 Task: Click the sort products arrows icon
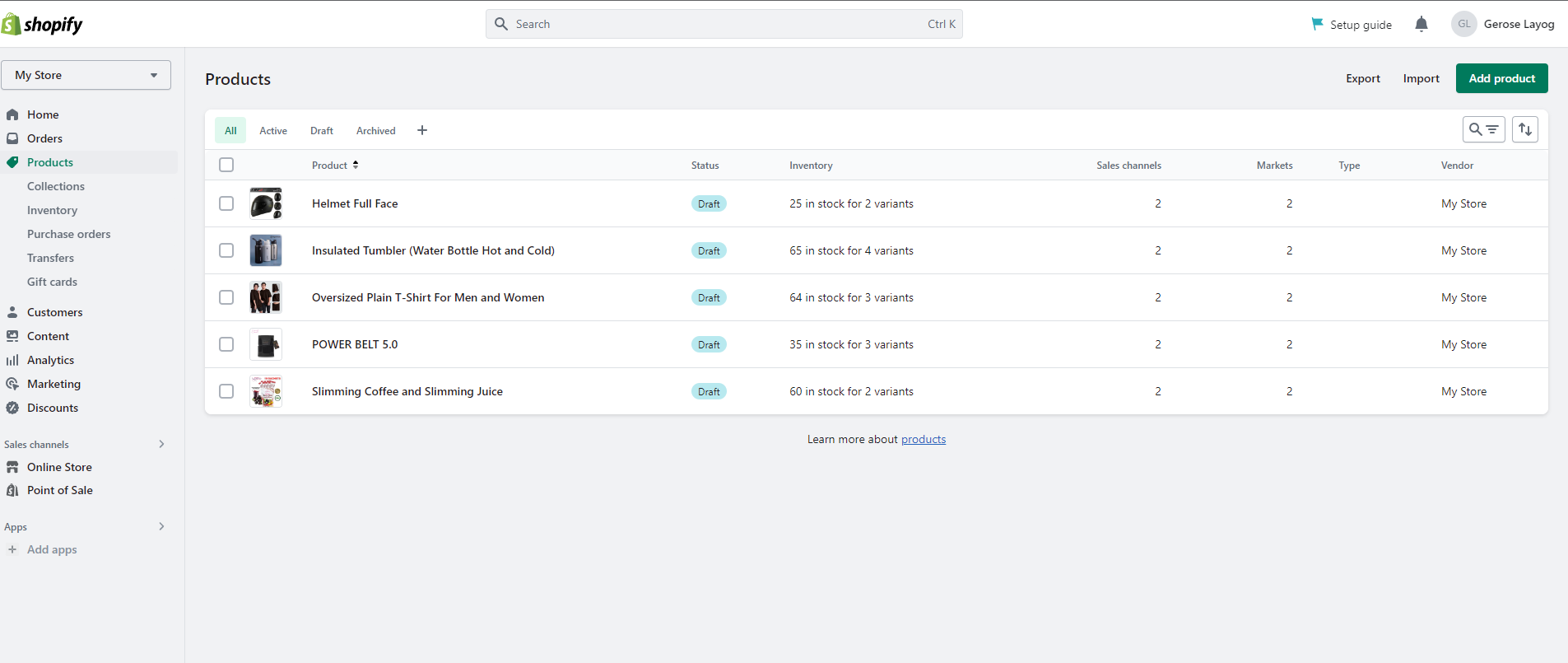[x=1525, y=129]
